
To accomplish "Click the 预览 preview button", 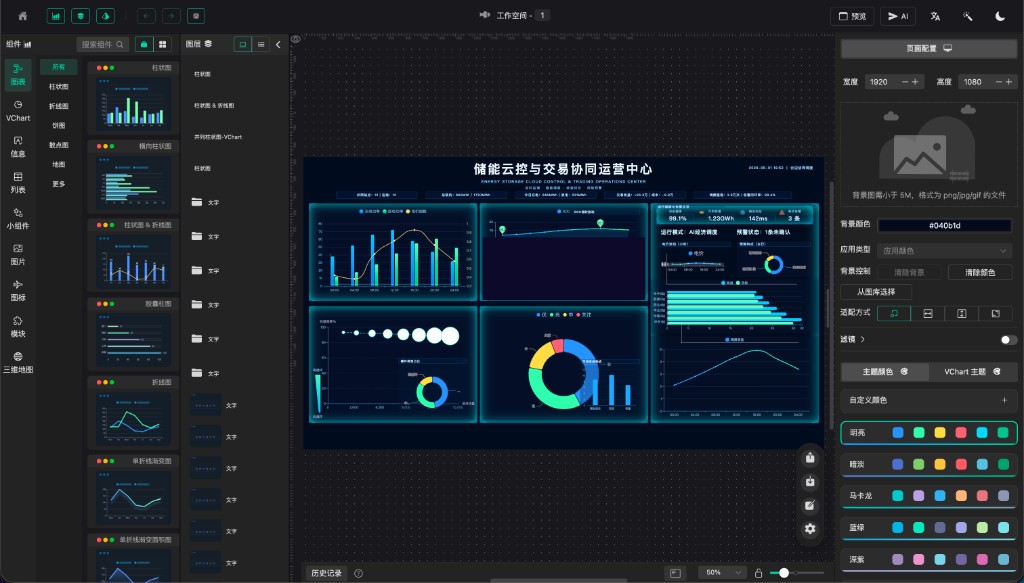I will [852, 16].
